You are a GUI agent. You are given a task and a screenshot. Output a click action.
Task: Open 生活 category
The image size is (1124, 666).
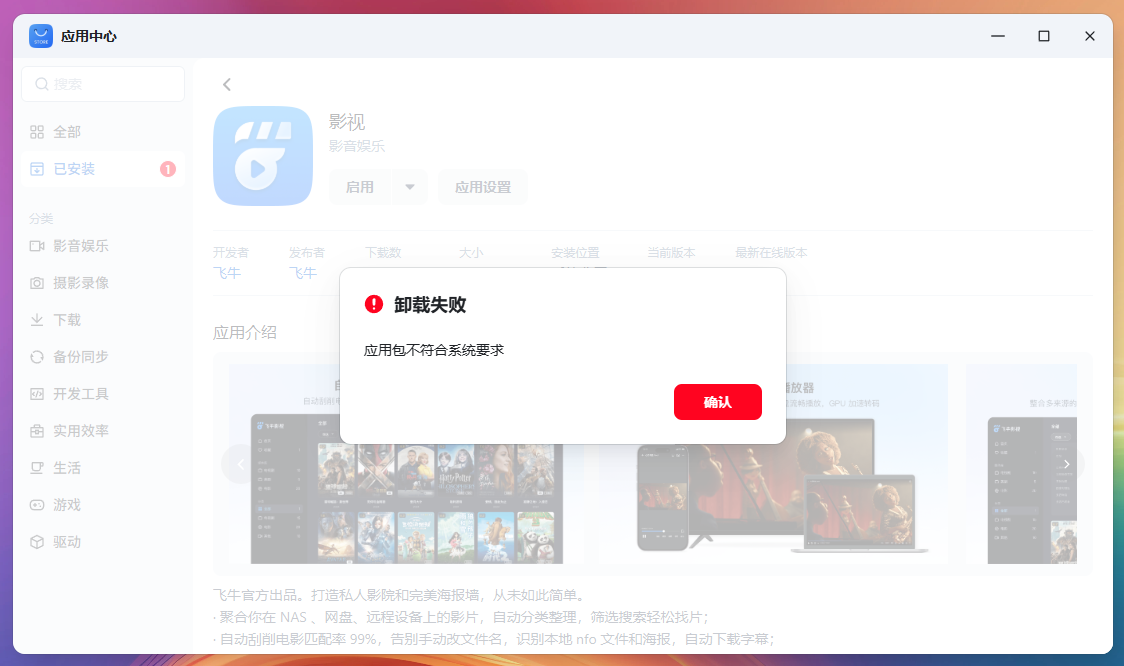(103, 468)
